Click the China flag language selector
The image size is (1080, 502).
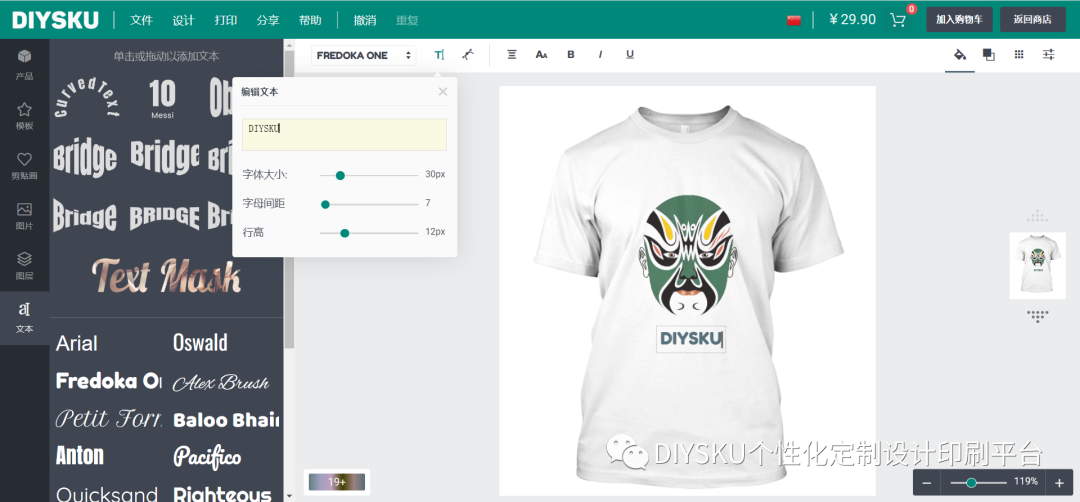point(794,20)
